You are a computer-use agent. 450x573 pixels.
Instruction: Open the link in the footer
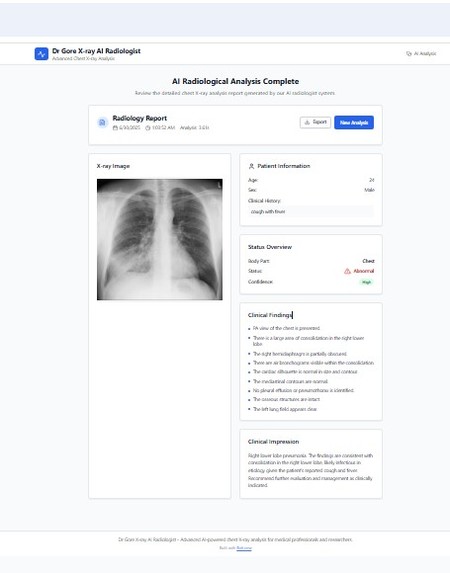(244, 548)
